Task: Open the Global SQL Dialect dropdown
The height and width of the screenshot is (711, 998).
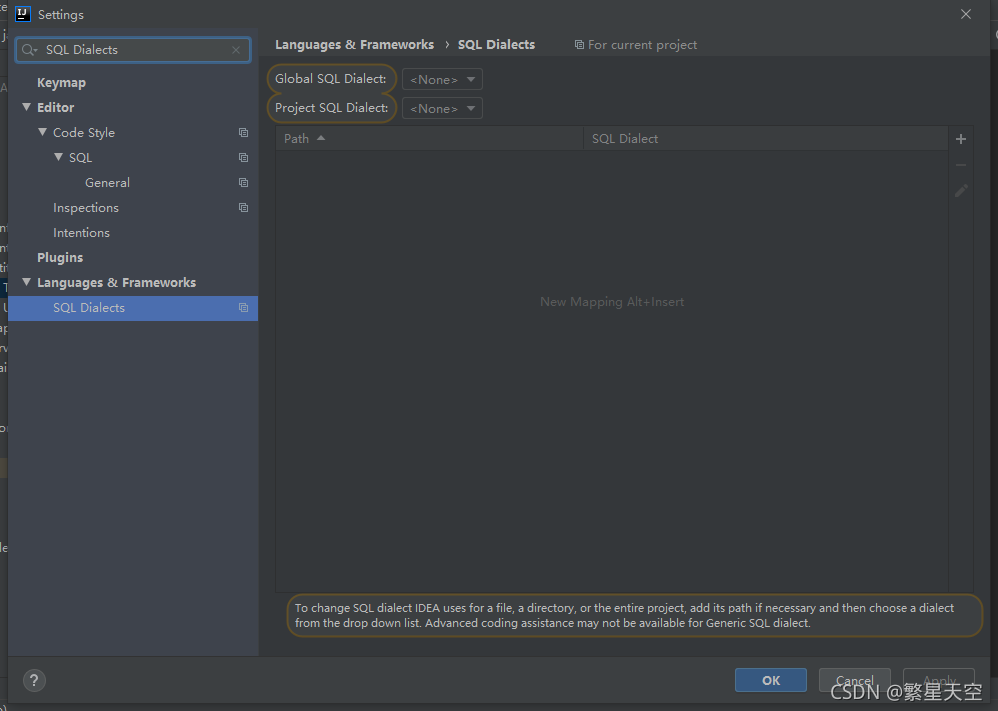Action: click(x=442, y=80)
